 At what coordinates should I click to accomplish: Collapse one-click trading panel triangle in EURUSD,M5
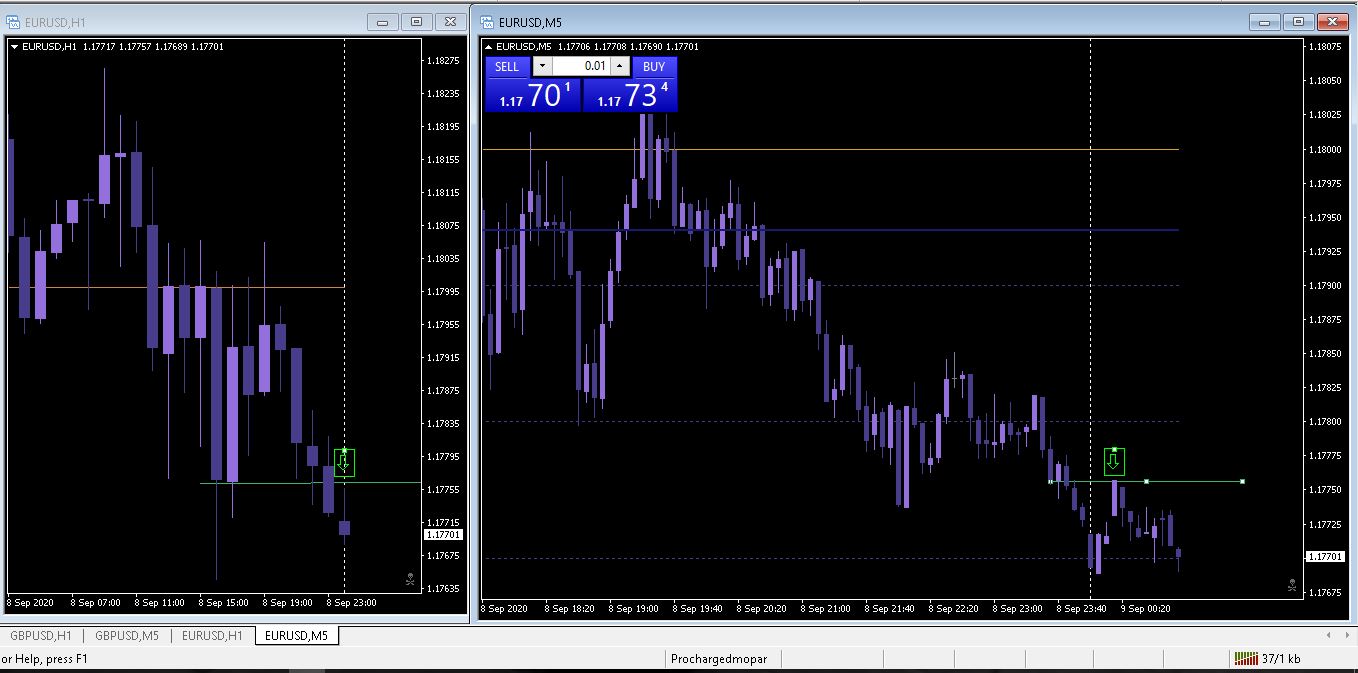pos(489,46)
